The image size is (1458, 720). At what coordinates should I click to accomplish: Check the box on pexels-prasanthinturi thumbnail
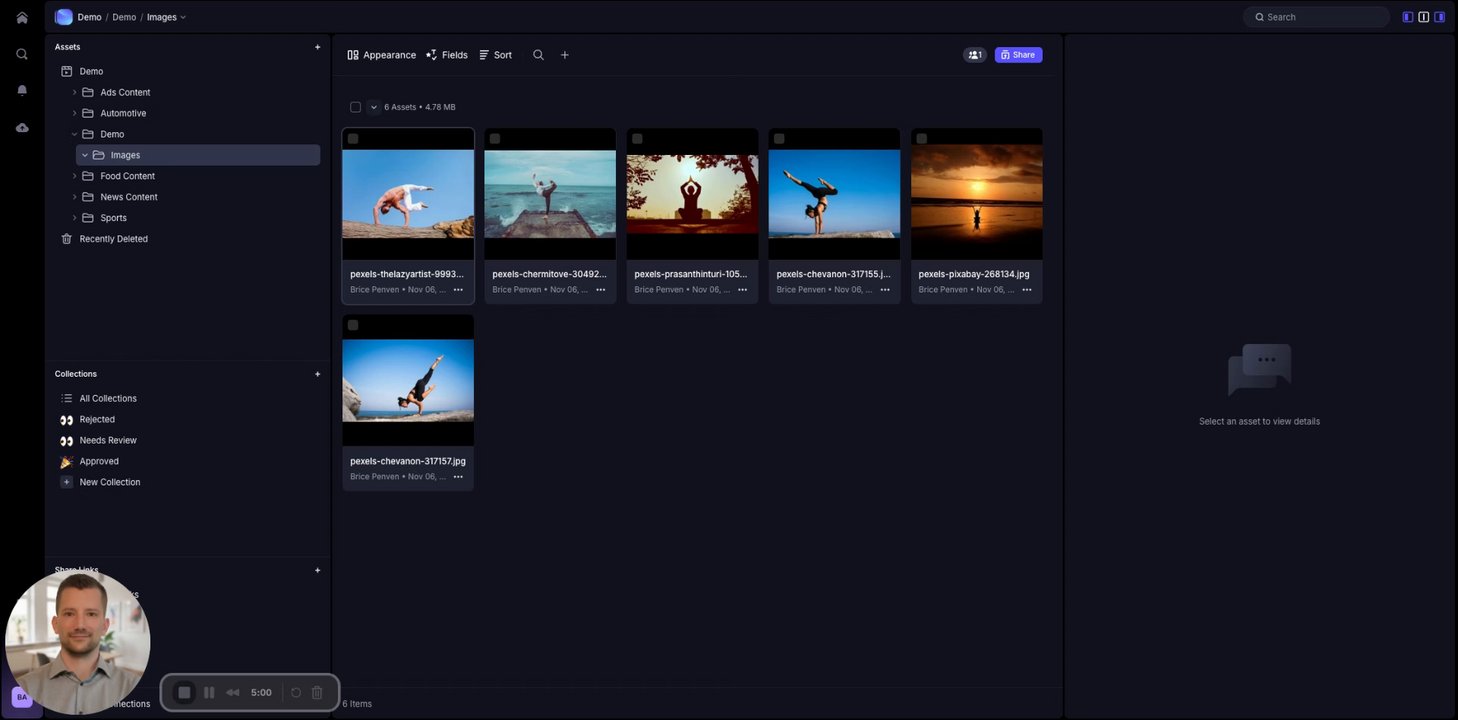[x=637, y=139]
